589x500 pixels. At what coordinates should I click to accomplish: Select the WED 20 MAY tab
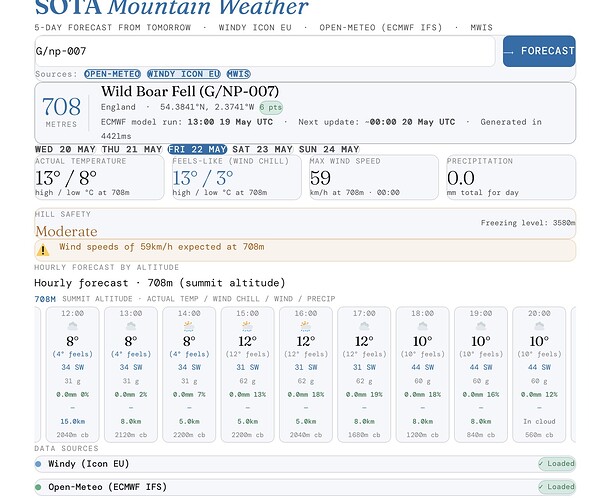click(65, 149)
